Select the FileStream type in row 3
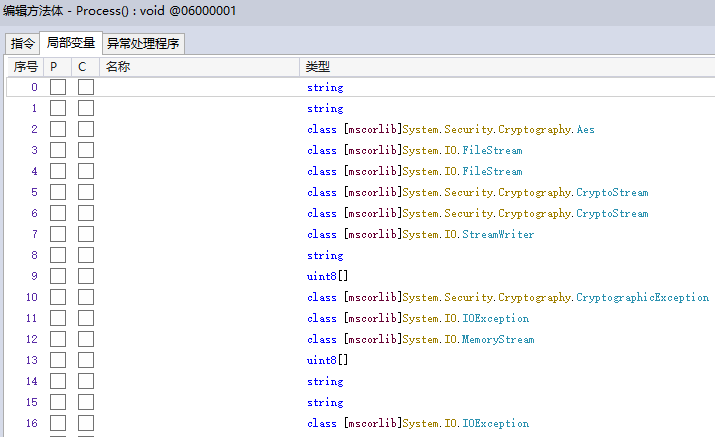 point(415,151)
